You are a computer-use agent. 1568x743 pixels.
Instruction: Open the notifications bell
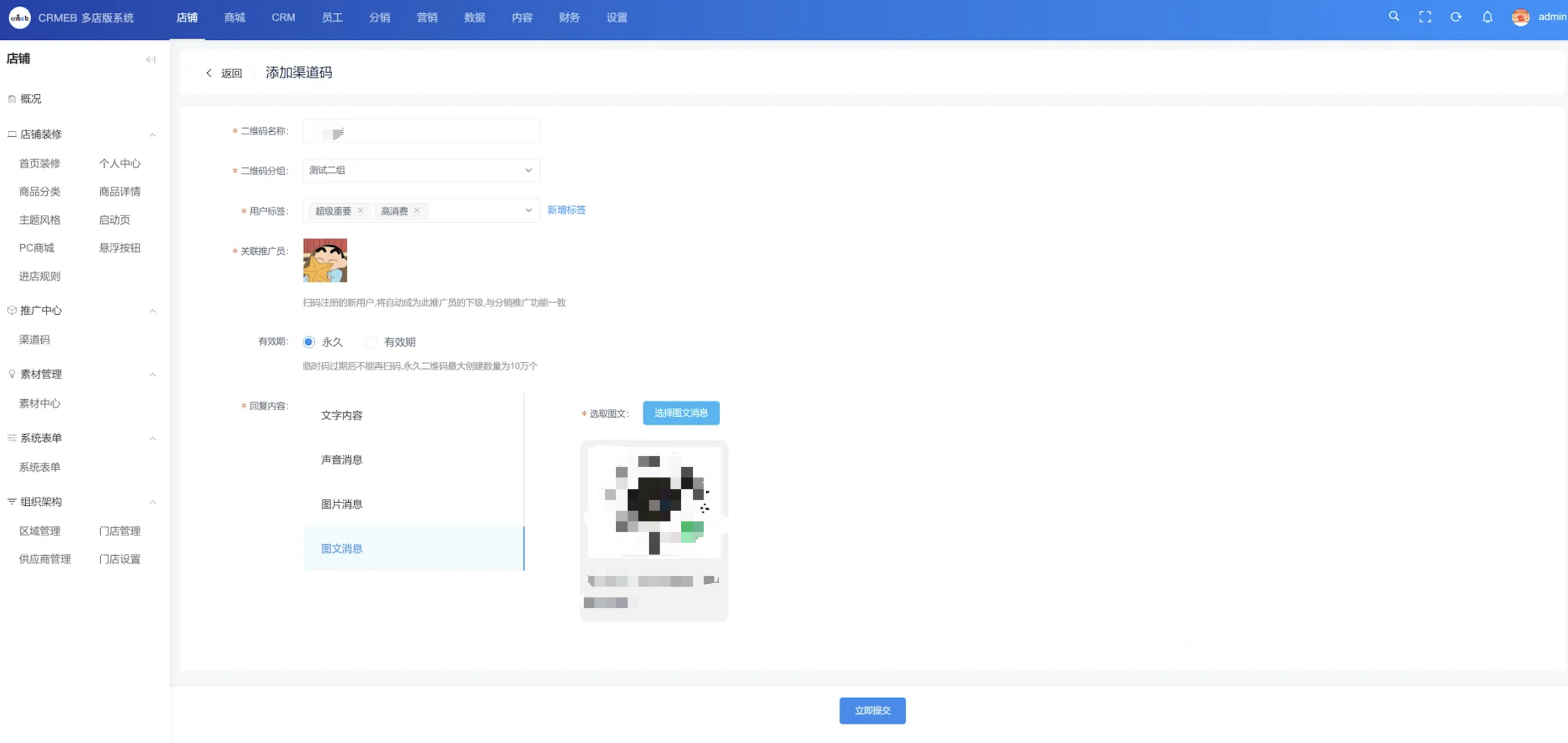[x=1487, y=17]
